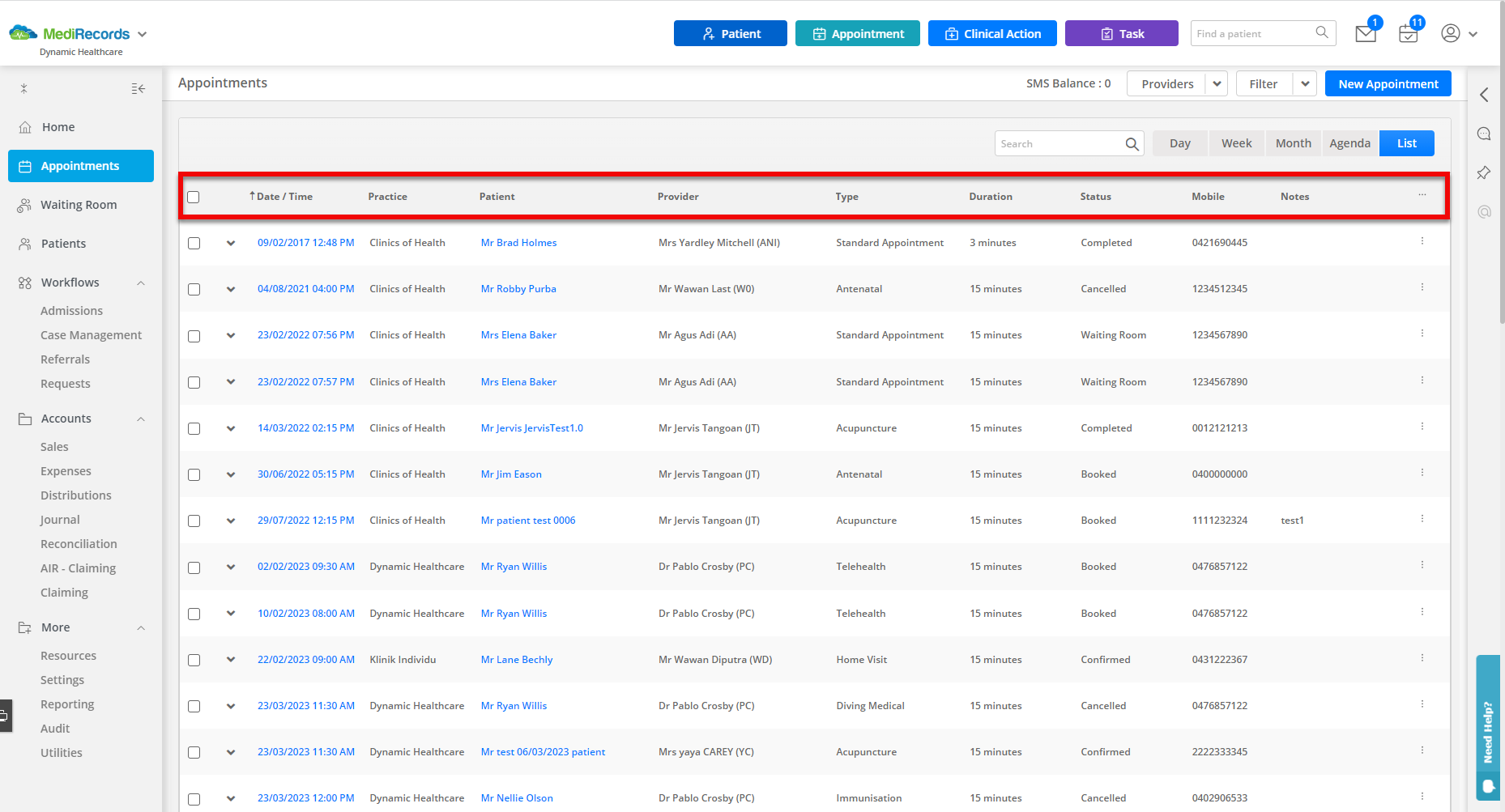Open row menu for Mr Nellie Olson appointment
Viewport: 1505px width, 812px height.
coord(1422,797)
